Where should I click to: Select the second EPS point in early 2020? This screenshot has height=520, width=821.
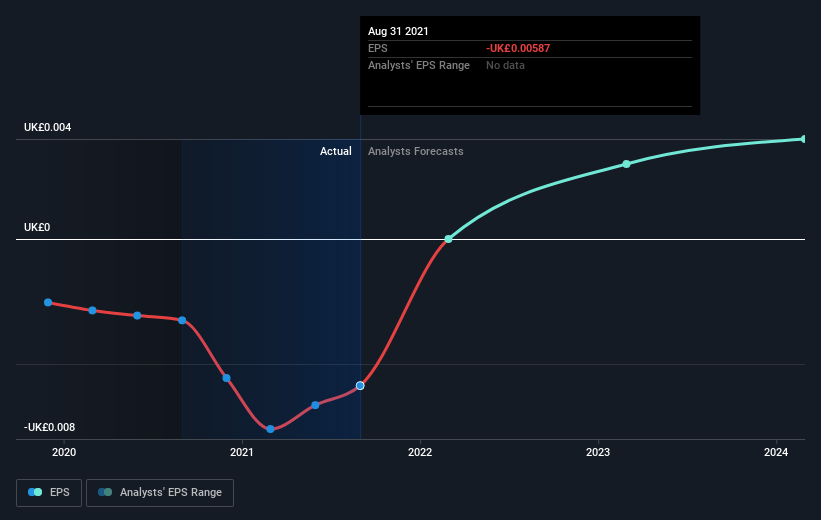click(92, 311)
